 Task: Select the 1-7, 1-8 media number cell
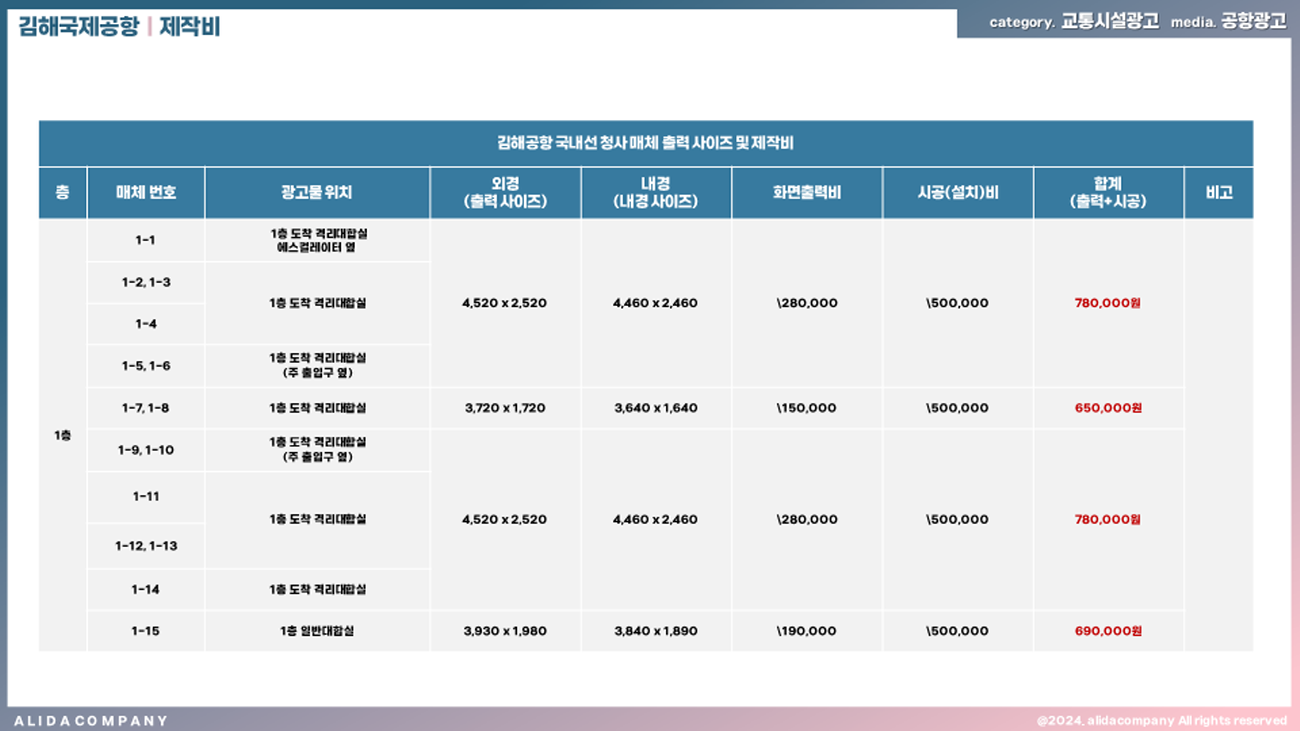(x=146, y=408)
